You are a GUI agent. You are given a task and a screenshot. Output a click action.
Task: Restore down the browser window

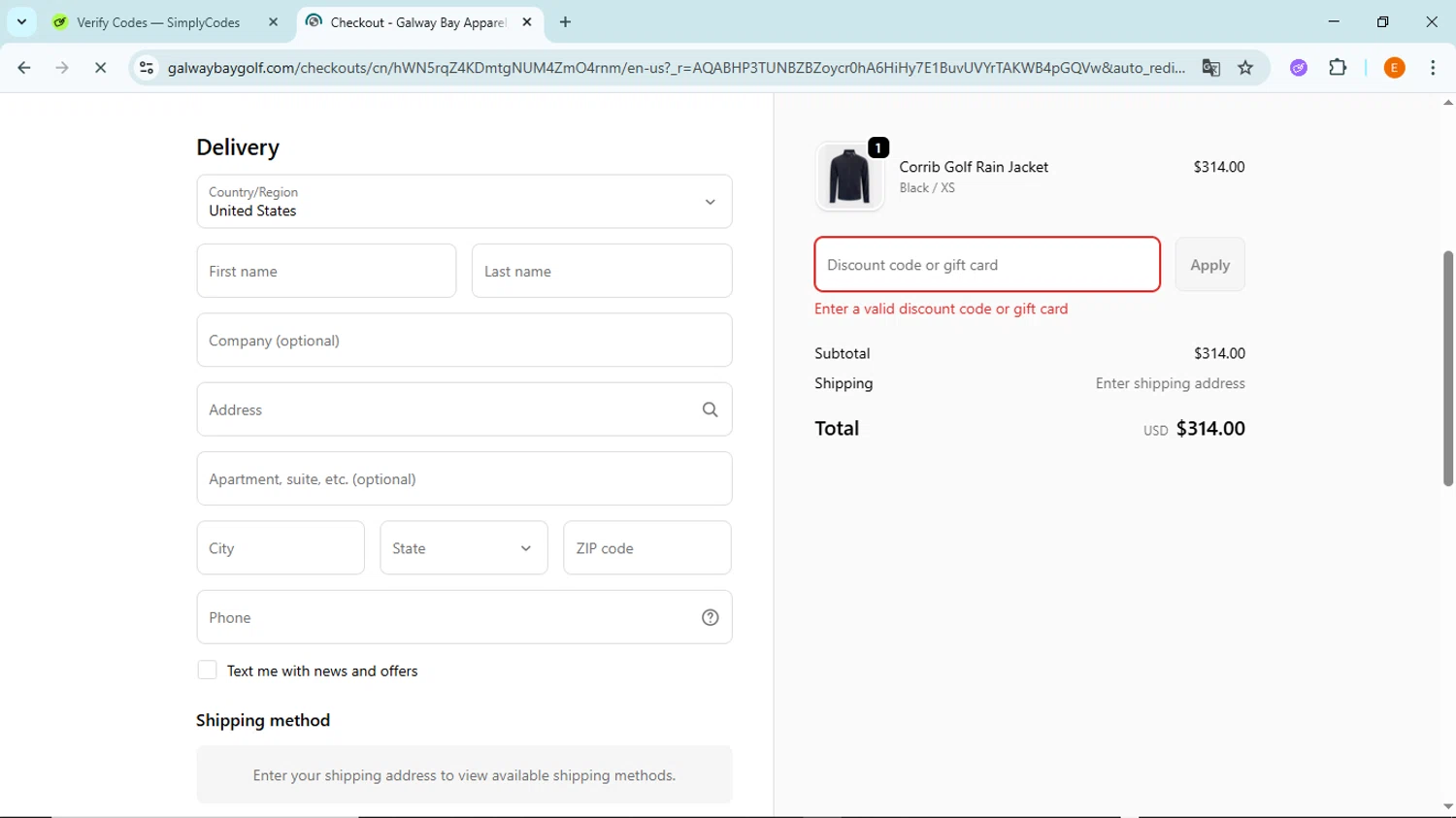point(1382,21)
